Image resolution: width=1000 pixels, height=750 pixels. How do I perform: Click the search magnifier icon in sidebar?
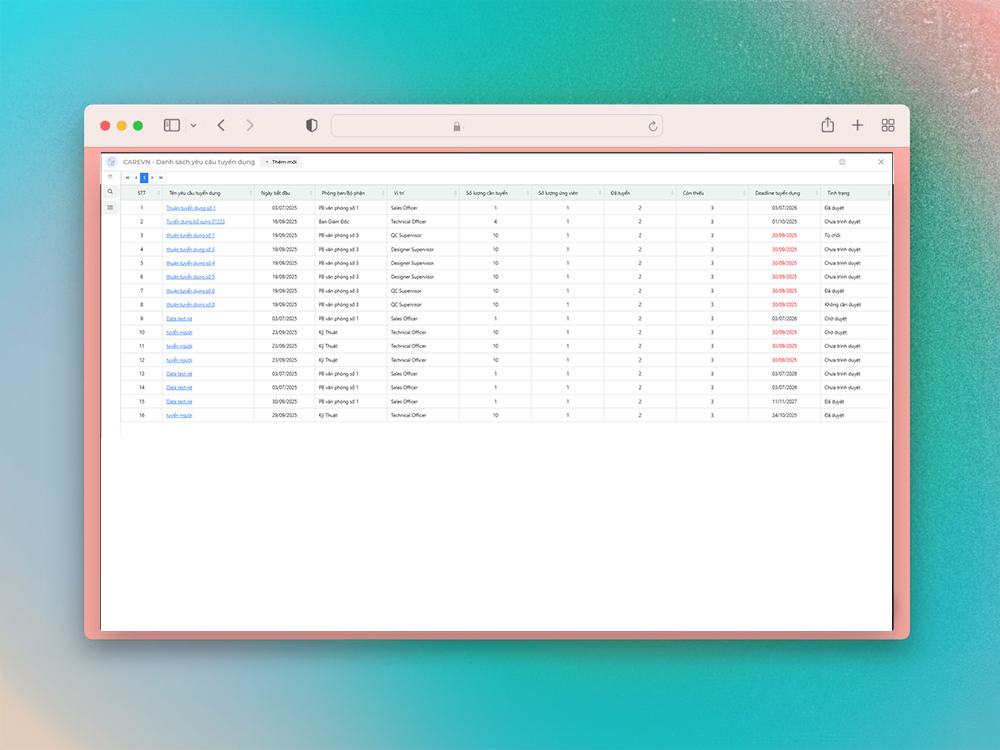[x=110, y=192]
